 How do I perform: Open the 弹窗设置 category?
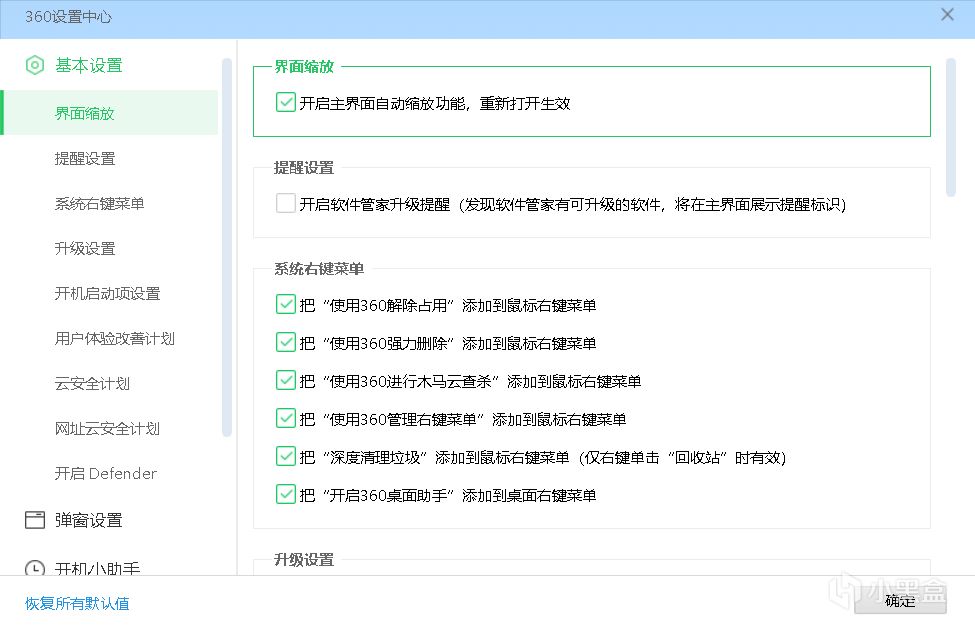coord(88,520)
